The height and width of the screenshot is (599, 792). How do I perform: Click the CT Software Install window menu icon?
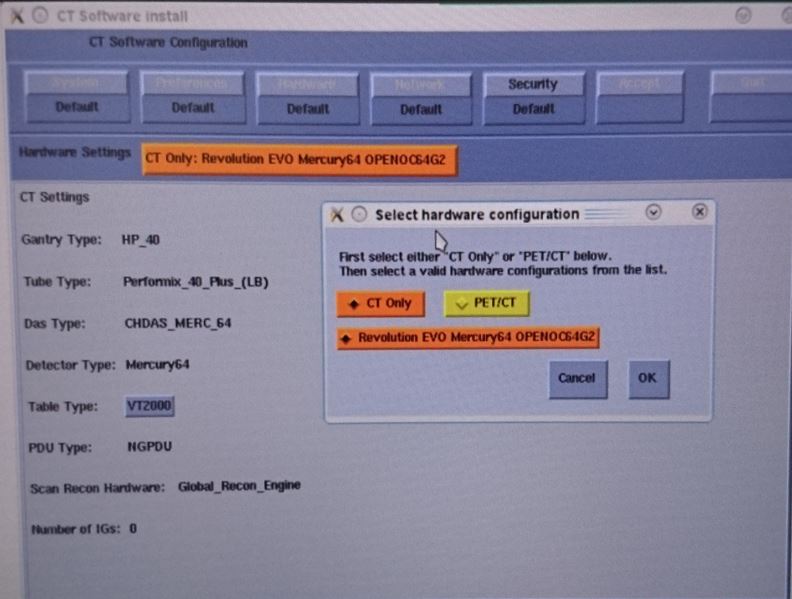(x=16, y=15)
